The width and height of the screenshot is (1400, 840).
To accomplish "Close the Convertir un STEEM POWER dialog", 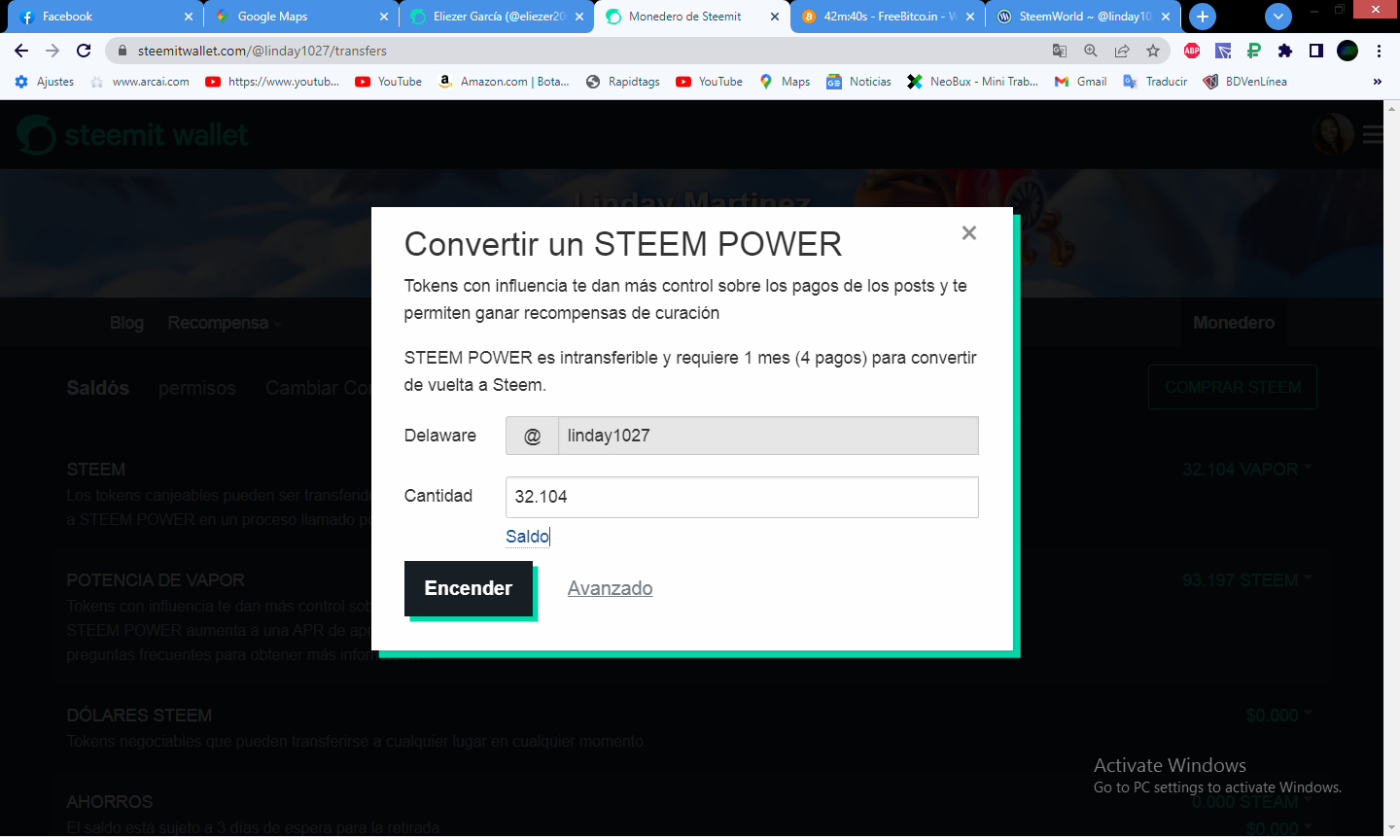I will pos(968,233).
